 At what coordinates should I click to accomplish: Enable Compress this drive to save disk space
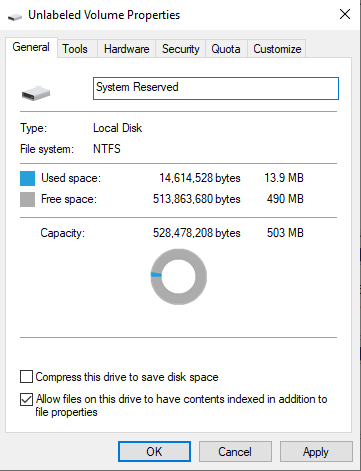[26, 376]
